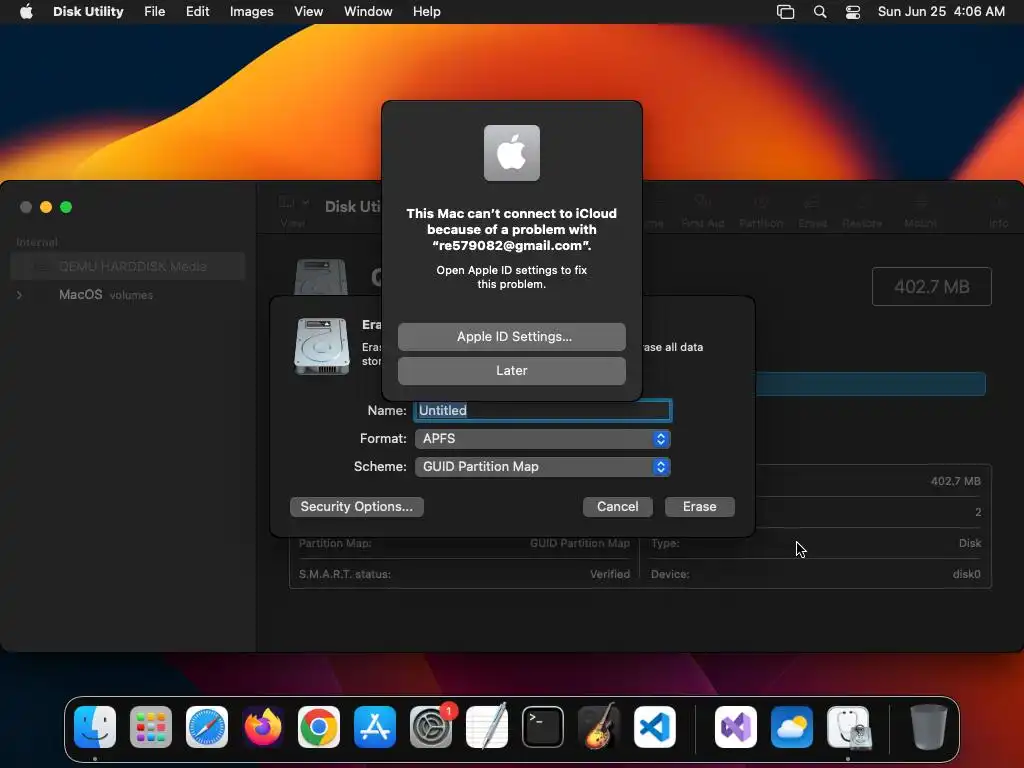Click the Stage Manager menu bar icon
The width and height of the screenshot is (1024, 768).
[x=785, y=12]
